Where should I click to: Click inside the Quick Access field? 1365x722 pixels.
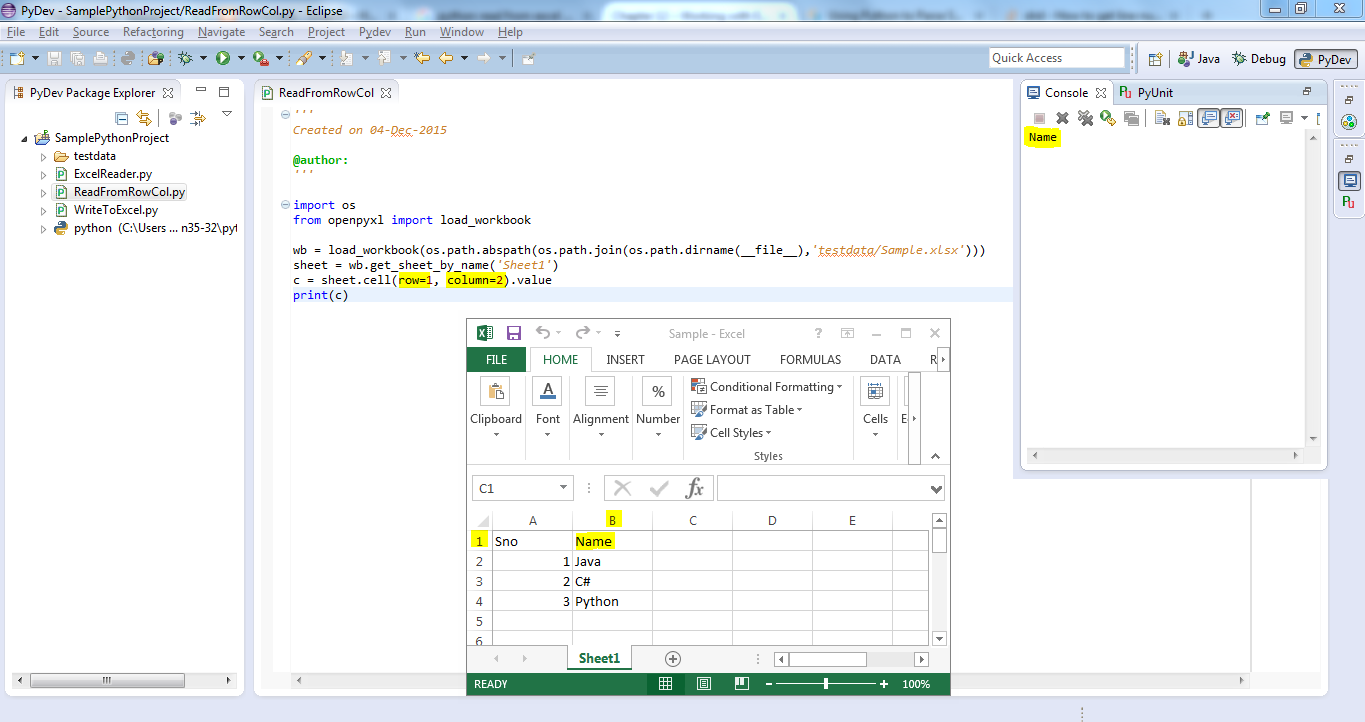(1055, 57)
